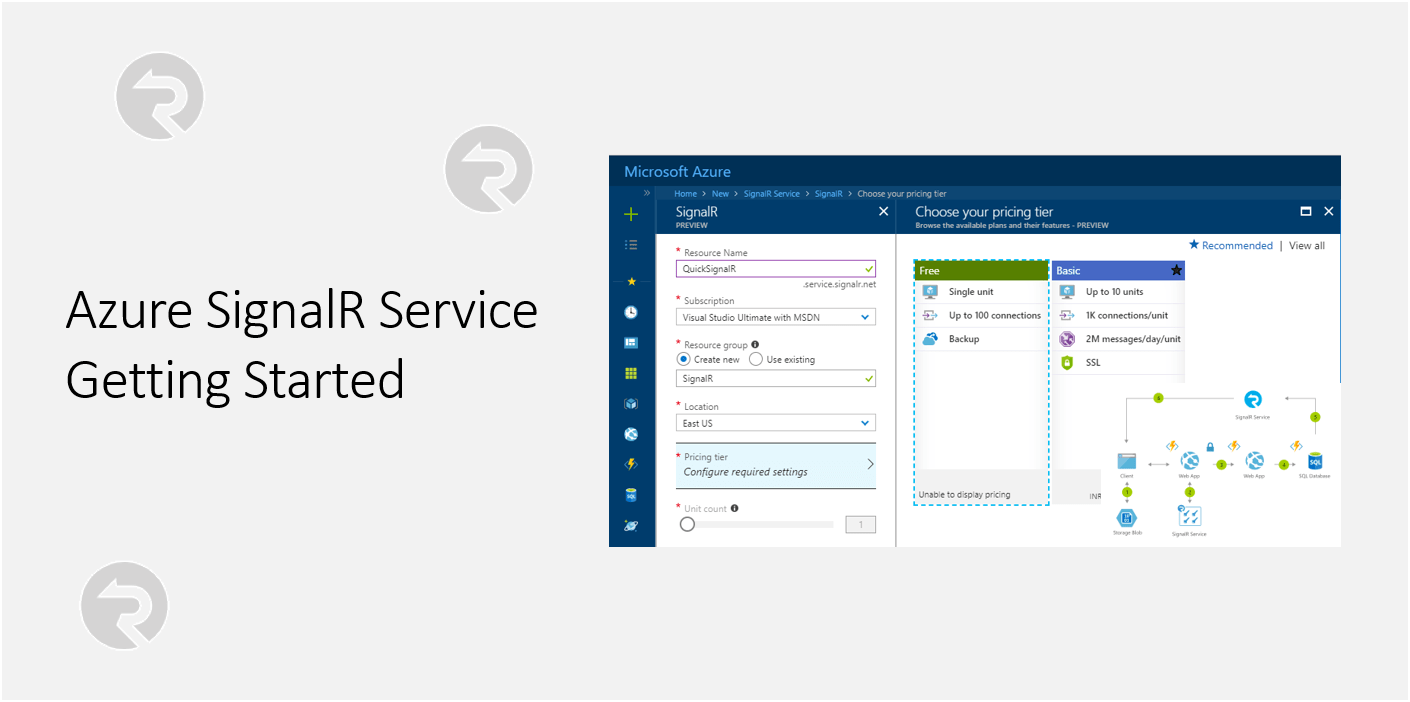Open the Dashboard icon in the sidebar
Image resolution: width=1410 pixels, height=702 pixels.
(631, 342)
